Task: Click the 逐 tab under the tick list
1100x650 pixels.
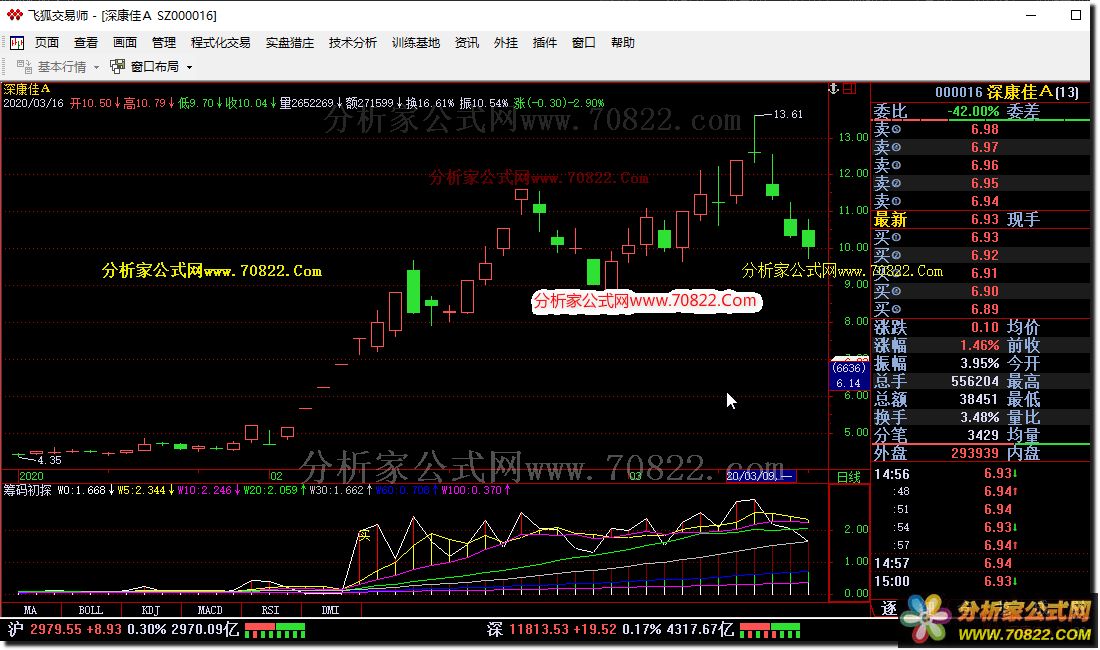Action: click(x=889, y=609)
